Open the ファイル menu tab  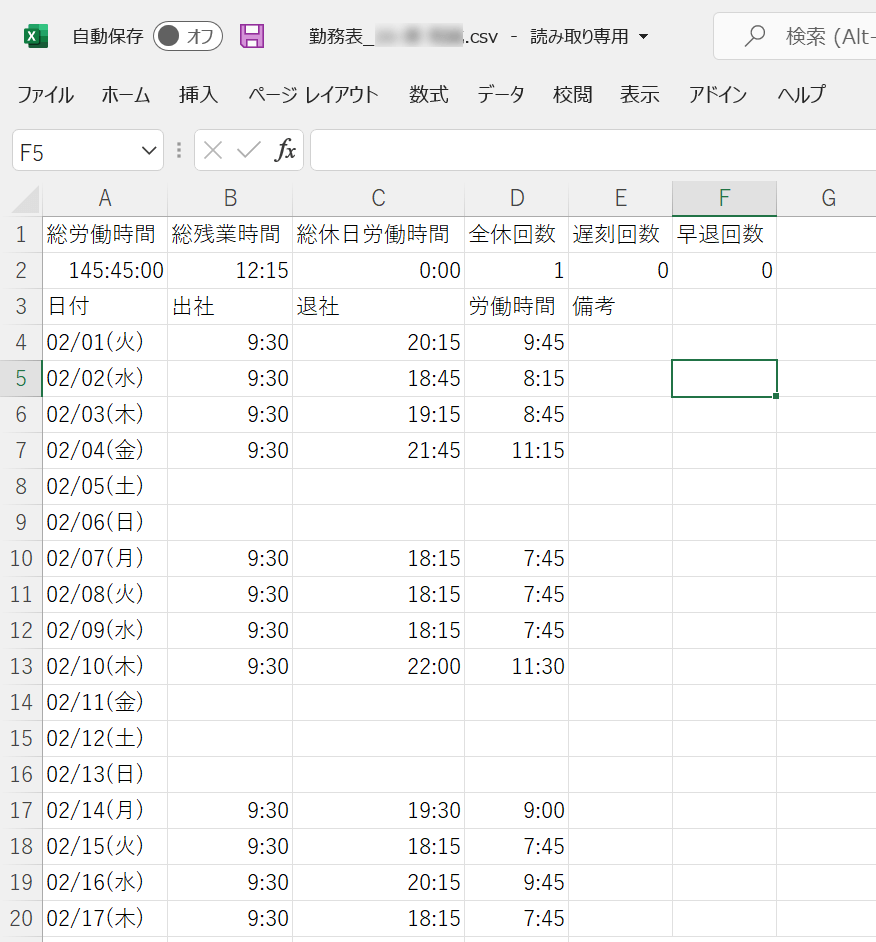[x=45, y=95]
